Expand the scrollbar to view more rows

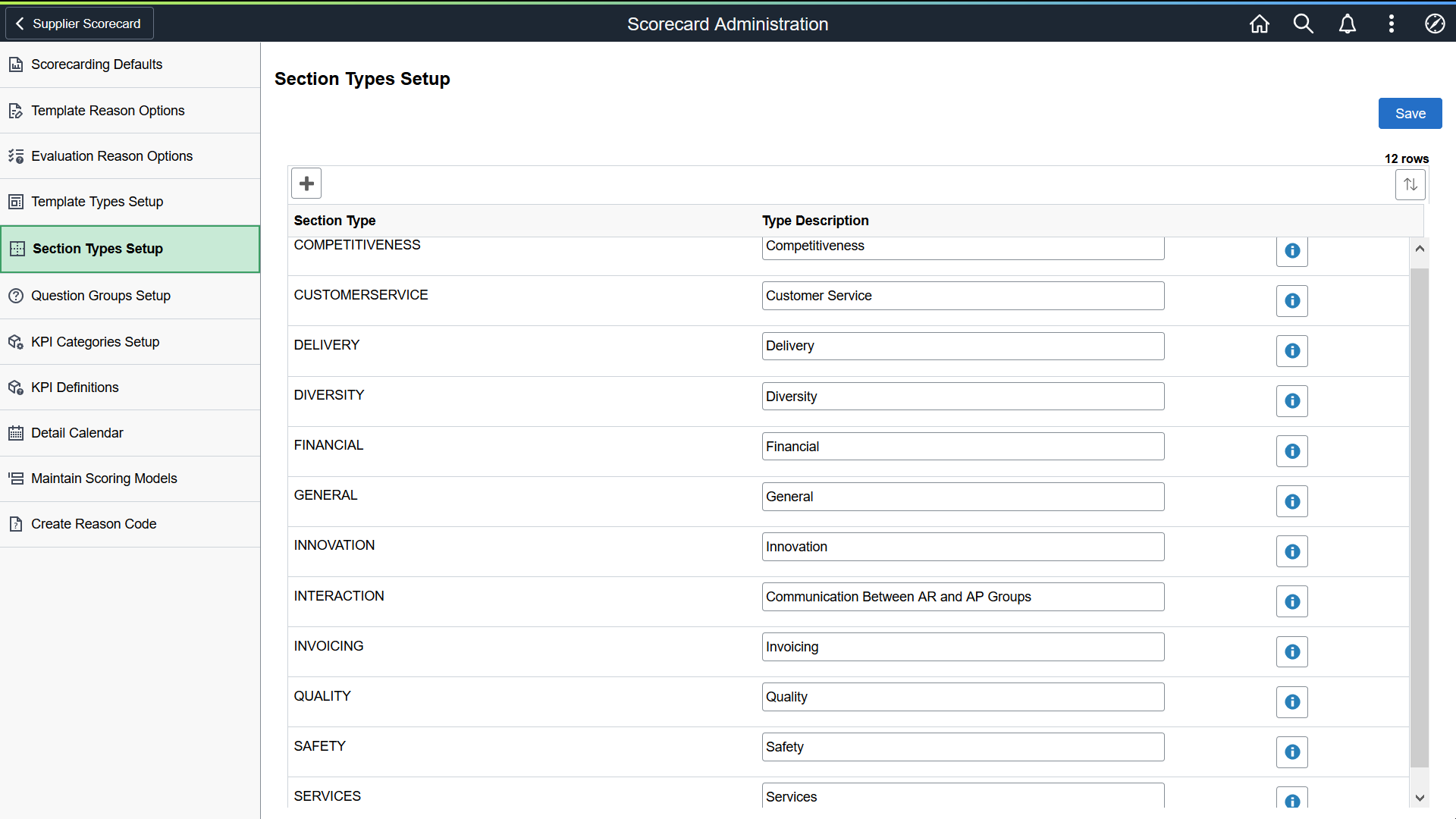coord(1420,797)
